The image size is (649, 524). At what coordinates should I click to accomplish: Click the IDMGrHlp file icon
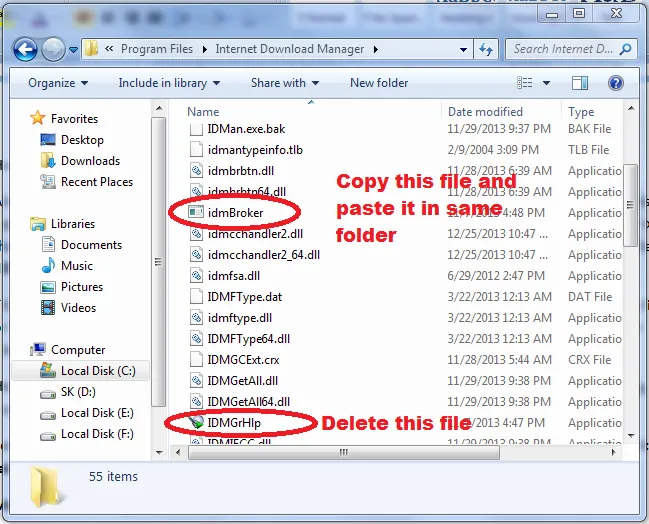point(196,423)
